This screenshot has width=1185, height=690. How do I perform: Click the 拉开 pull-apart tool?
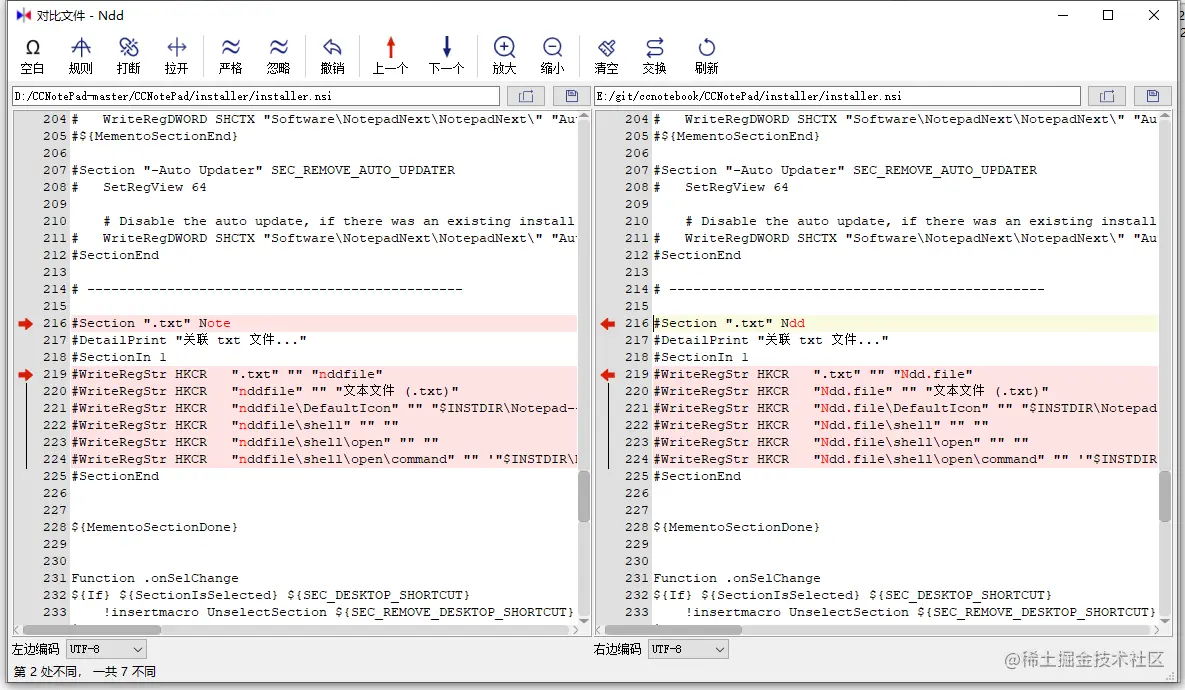click(x=177, y=56)
